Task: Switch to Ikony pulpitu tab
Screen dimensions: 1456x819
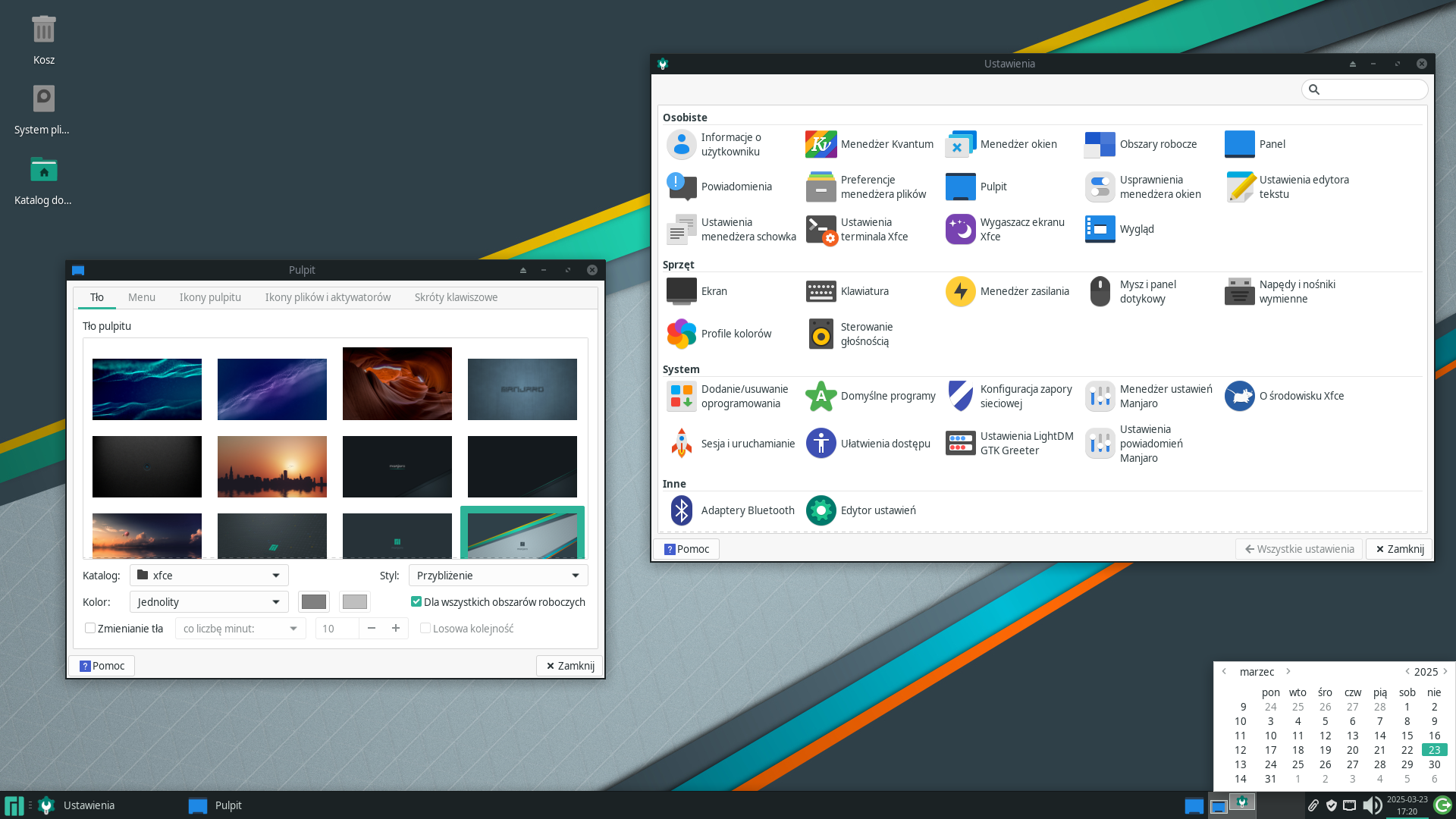Action: pyautogui.click(x=210, y=297)
